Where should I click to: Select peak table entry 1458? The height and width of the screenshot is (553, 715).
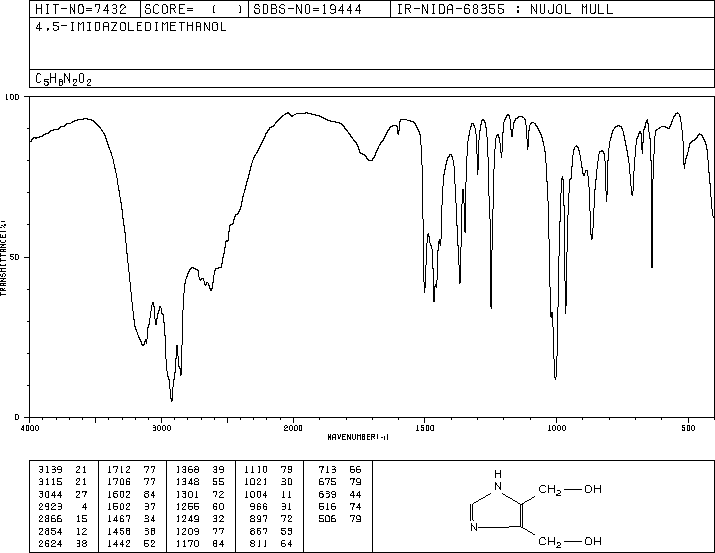click(x=119, y=531)
